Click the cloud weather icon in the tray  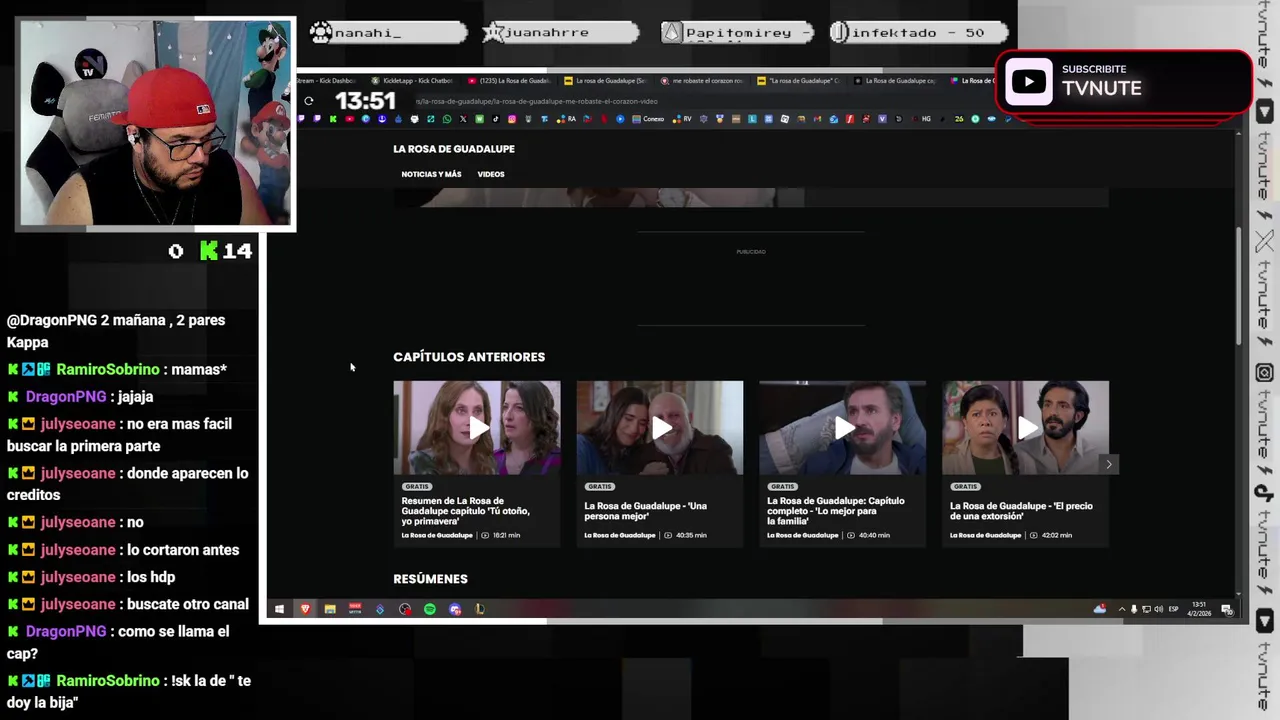(1100, 609)
